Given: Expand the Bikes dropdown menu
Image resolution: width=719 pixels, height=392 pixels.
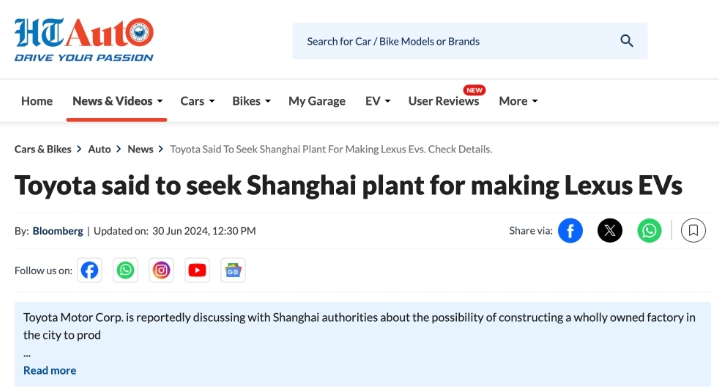Looking at the screenshot, I should click(251, 101).
